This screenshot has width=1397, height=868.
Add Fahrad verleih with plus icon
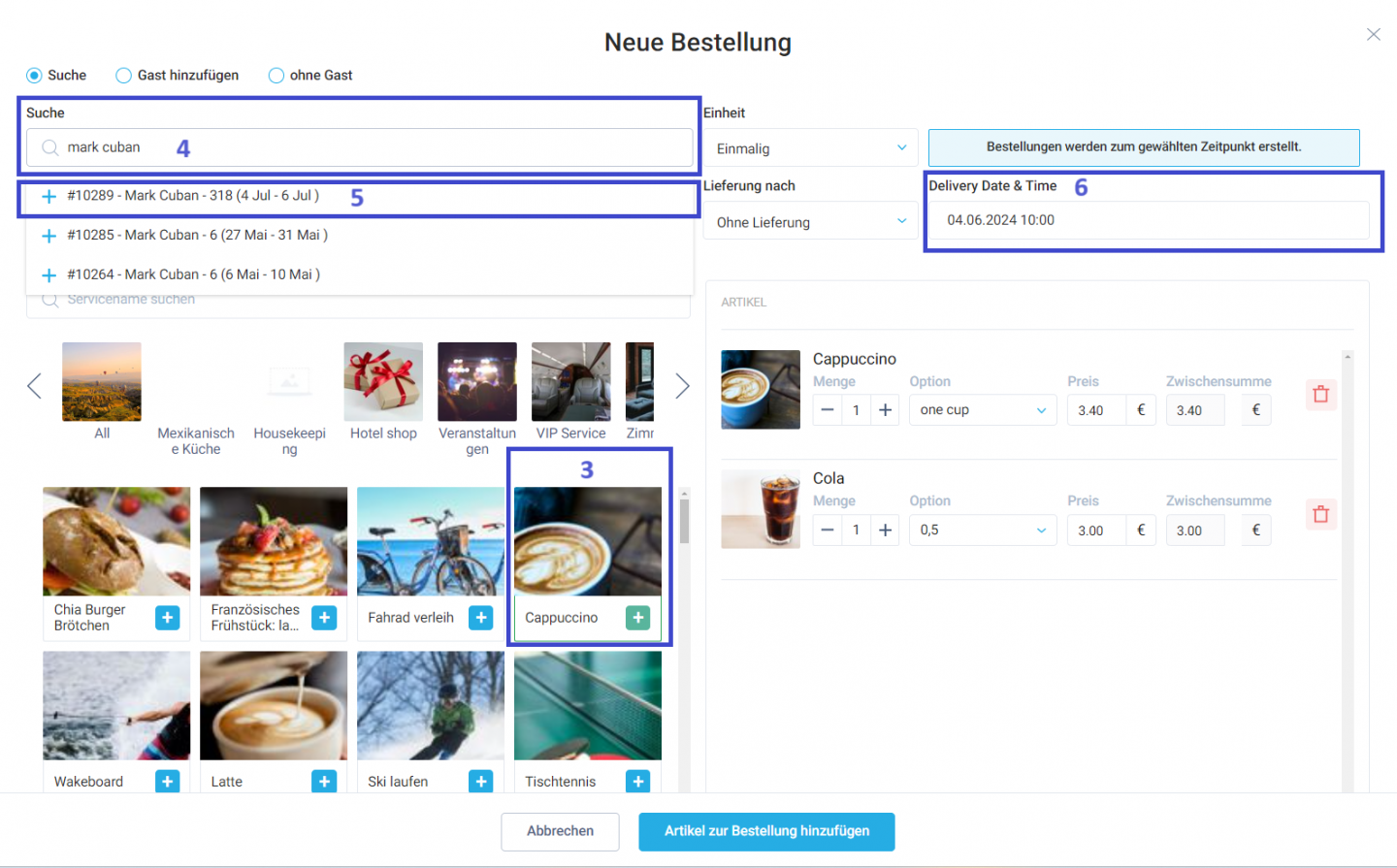[x=481, y=618]
